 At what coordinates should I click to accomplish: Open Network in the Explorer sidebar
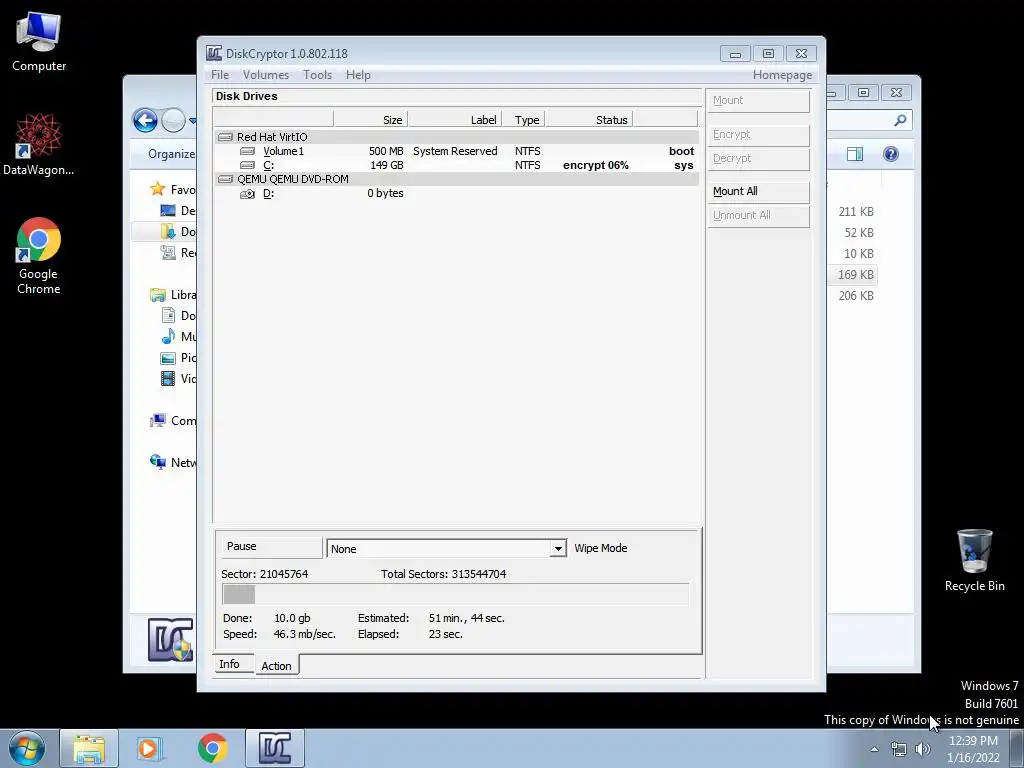click(172, 462)
